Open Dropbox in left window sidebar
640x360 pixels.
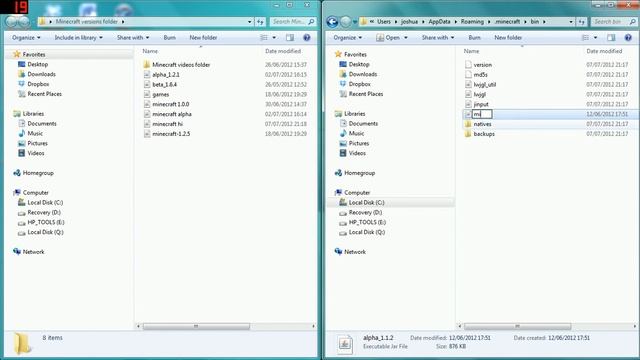(38, 84)
